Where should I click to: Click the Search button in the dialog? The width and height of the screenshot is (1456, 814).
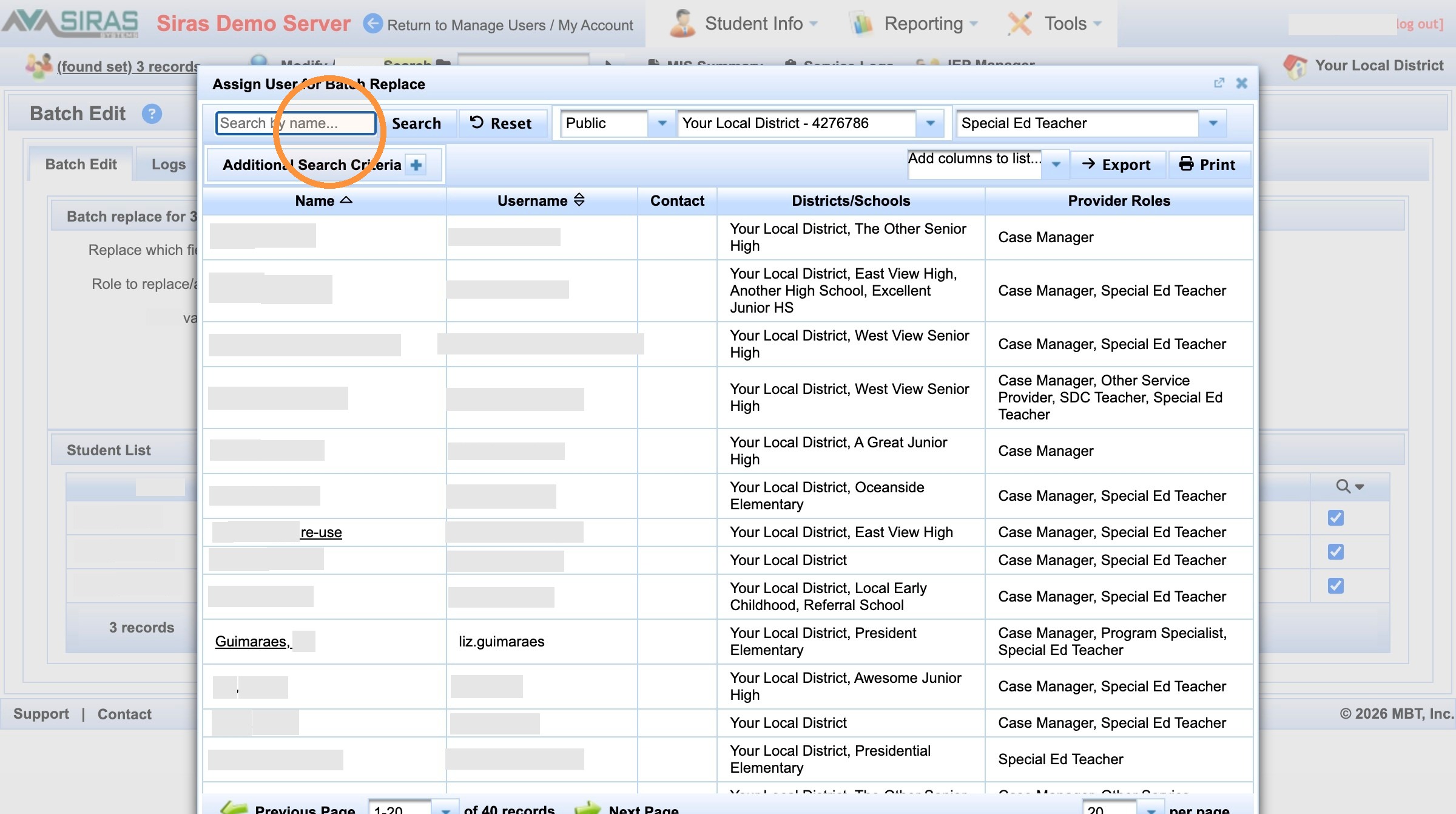[x=416, y=123]
